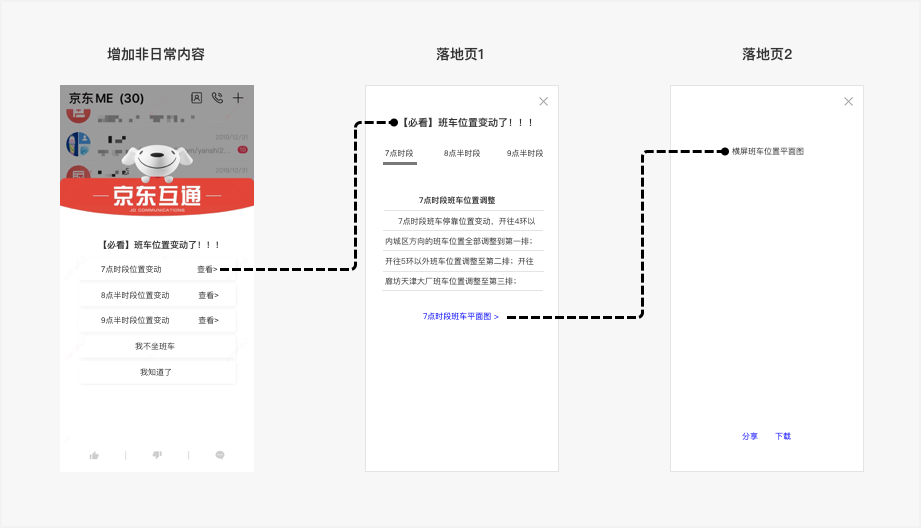Open the 7点时段班车平面图 link
Image resolution: width=921 pixels, height=528 pixels.
(460, 317)
